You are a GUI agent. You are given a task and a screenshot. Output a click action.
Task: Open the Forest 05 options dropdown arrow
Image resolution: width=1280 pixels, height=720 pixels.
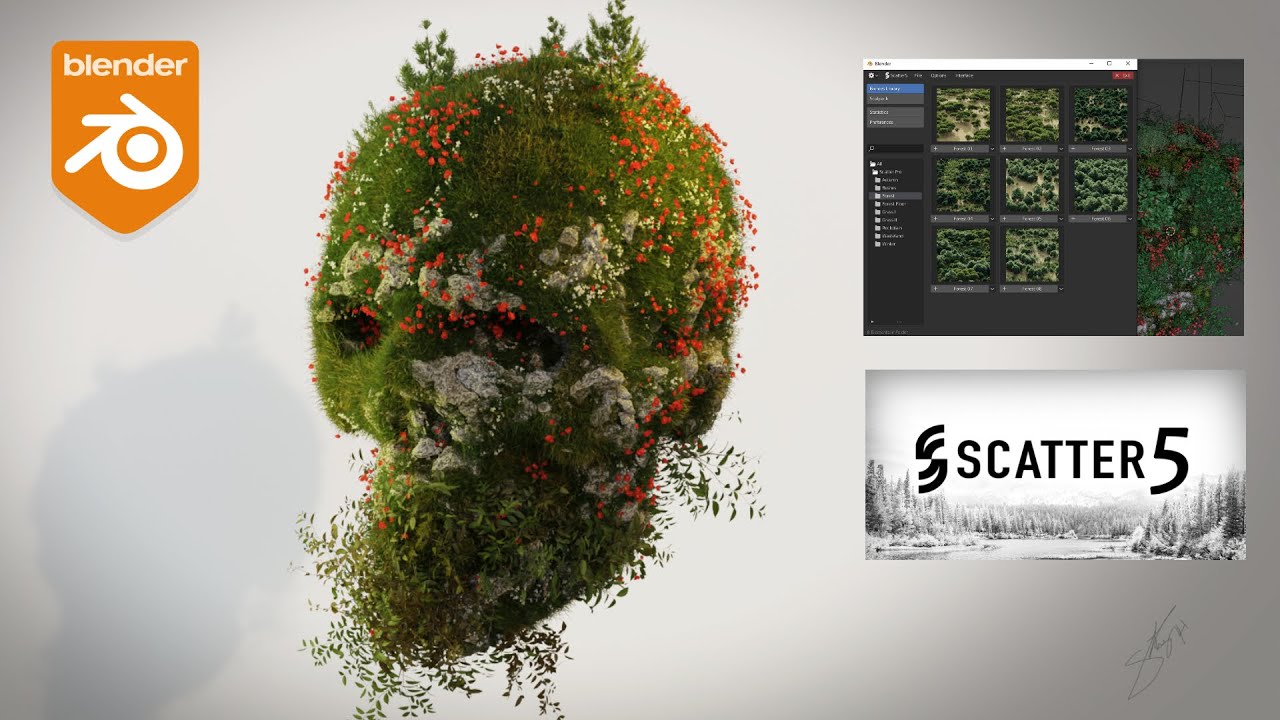pyautogui.click(x=1061, y=219)
